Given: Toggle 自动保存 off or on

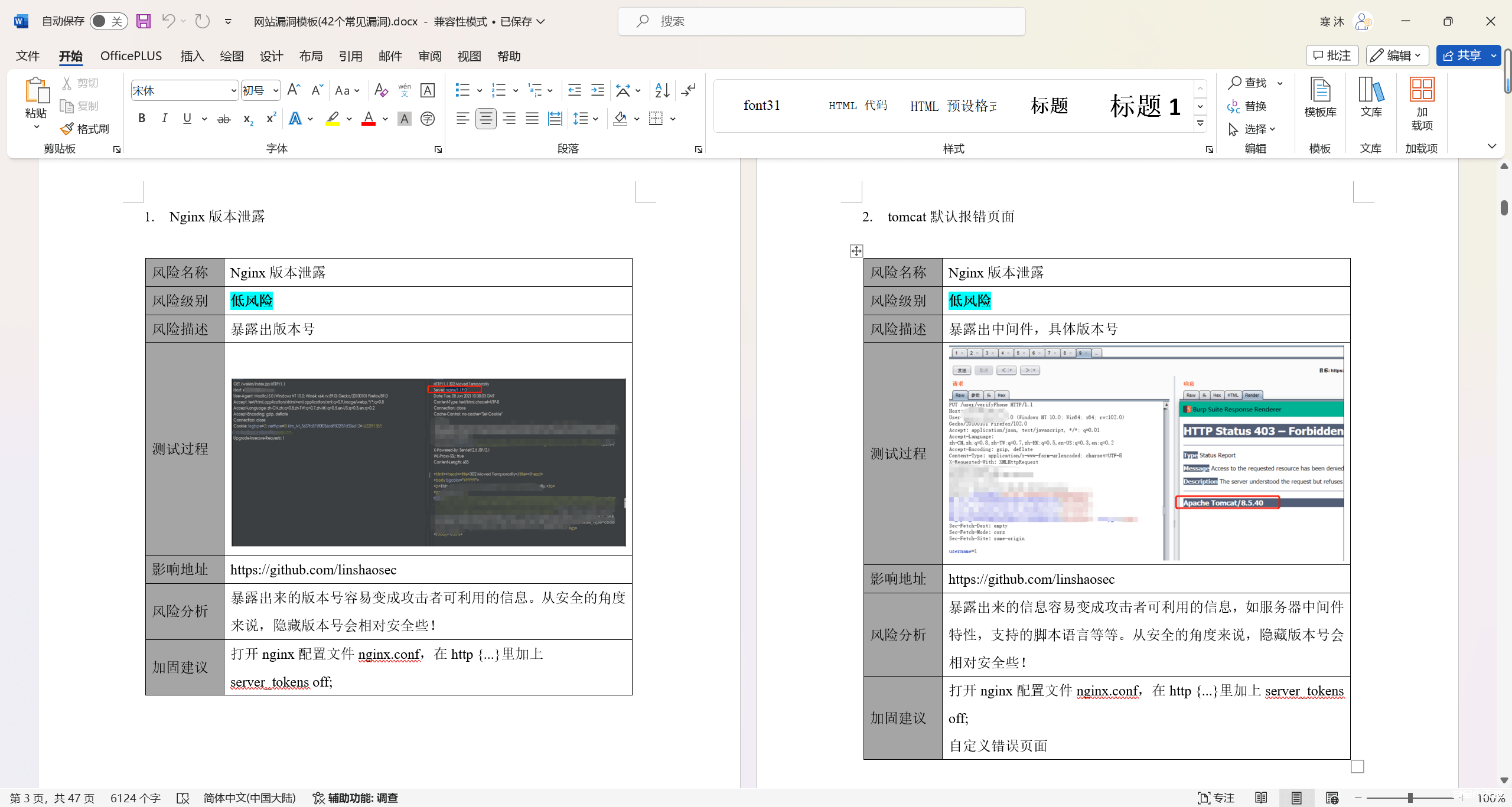Looking at the screenshot, I should pos(108,21).
